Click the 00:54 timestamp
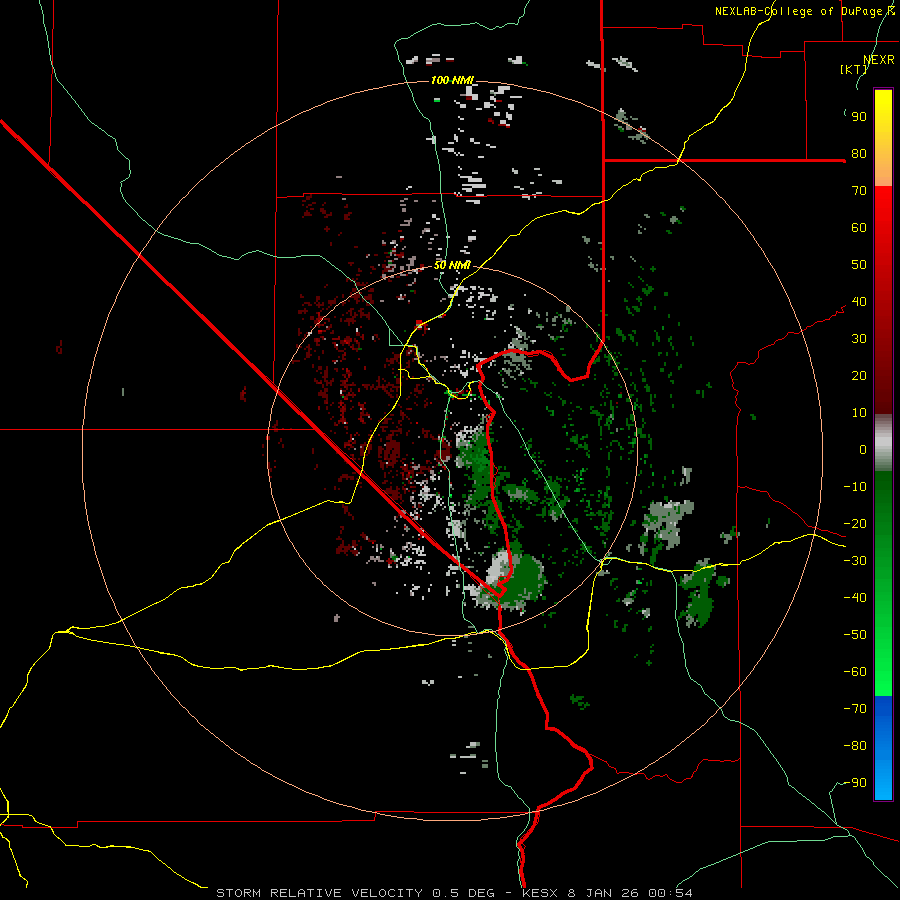 click(x=670, y=893)
